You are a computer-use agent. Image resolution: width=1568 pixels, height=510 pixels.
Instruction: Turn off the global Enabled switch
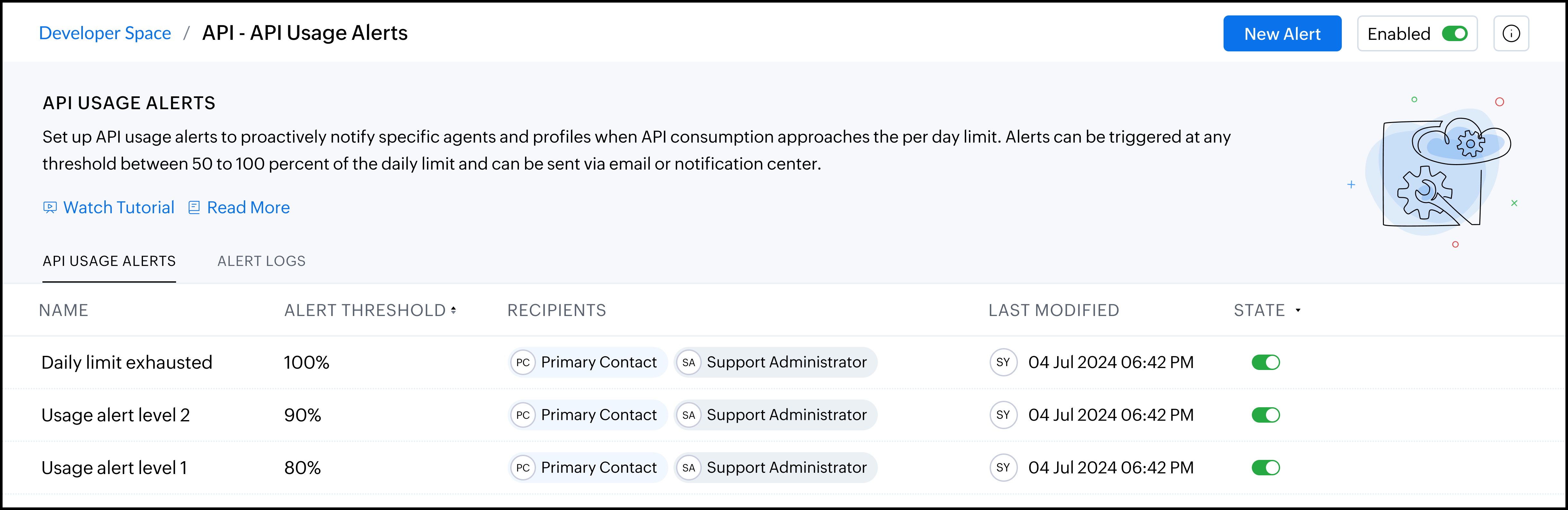(x=1455, y=34)
